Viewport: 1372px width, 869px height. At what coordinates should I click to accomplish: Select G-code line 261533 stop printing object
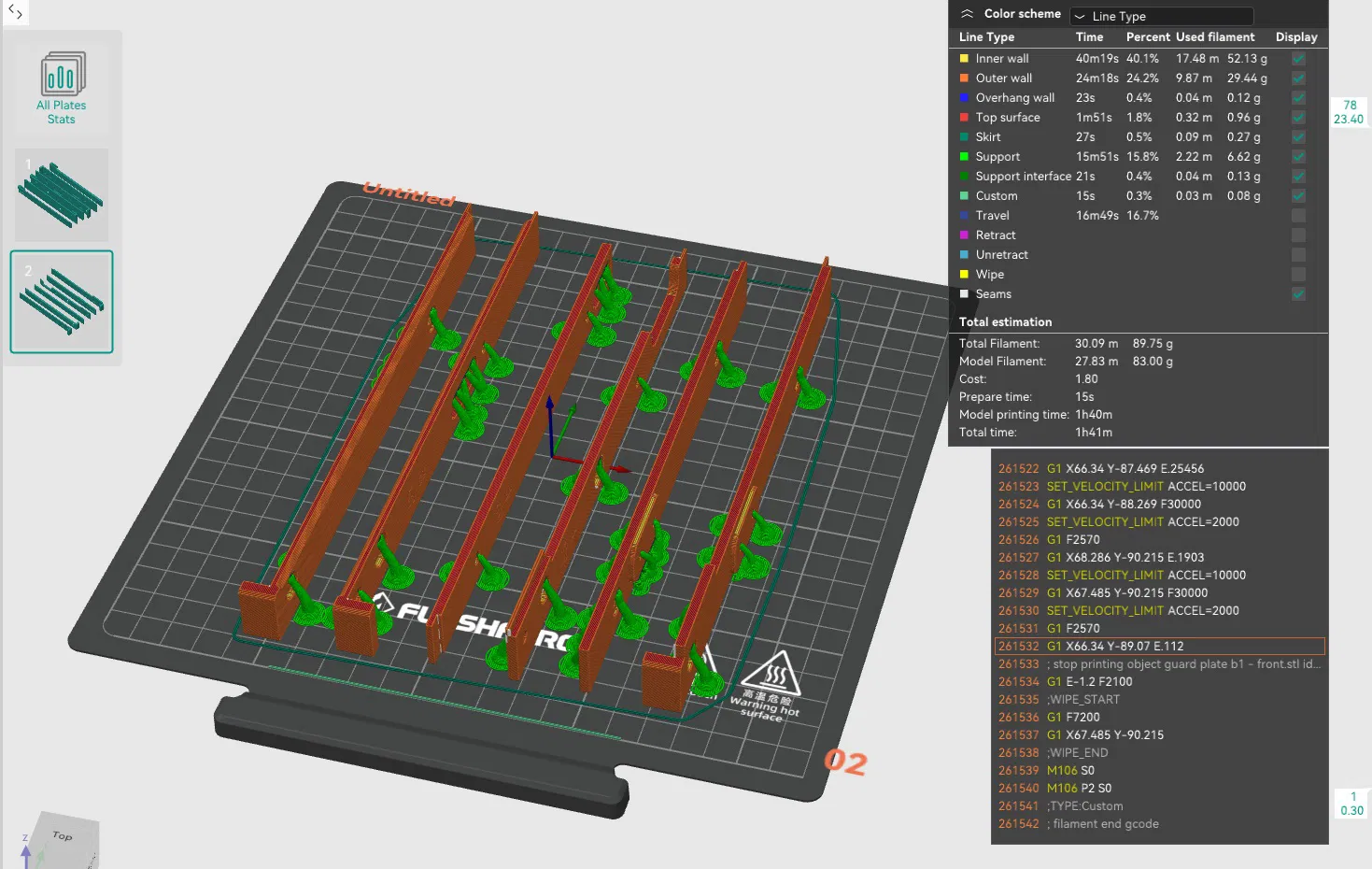pos(1160,664)
